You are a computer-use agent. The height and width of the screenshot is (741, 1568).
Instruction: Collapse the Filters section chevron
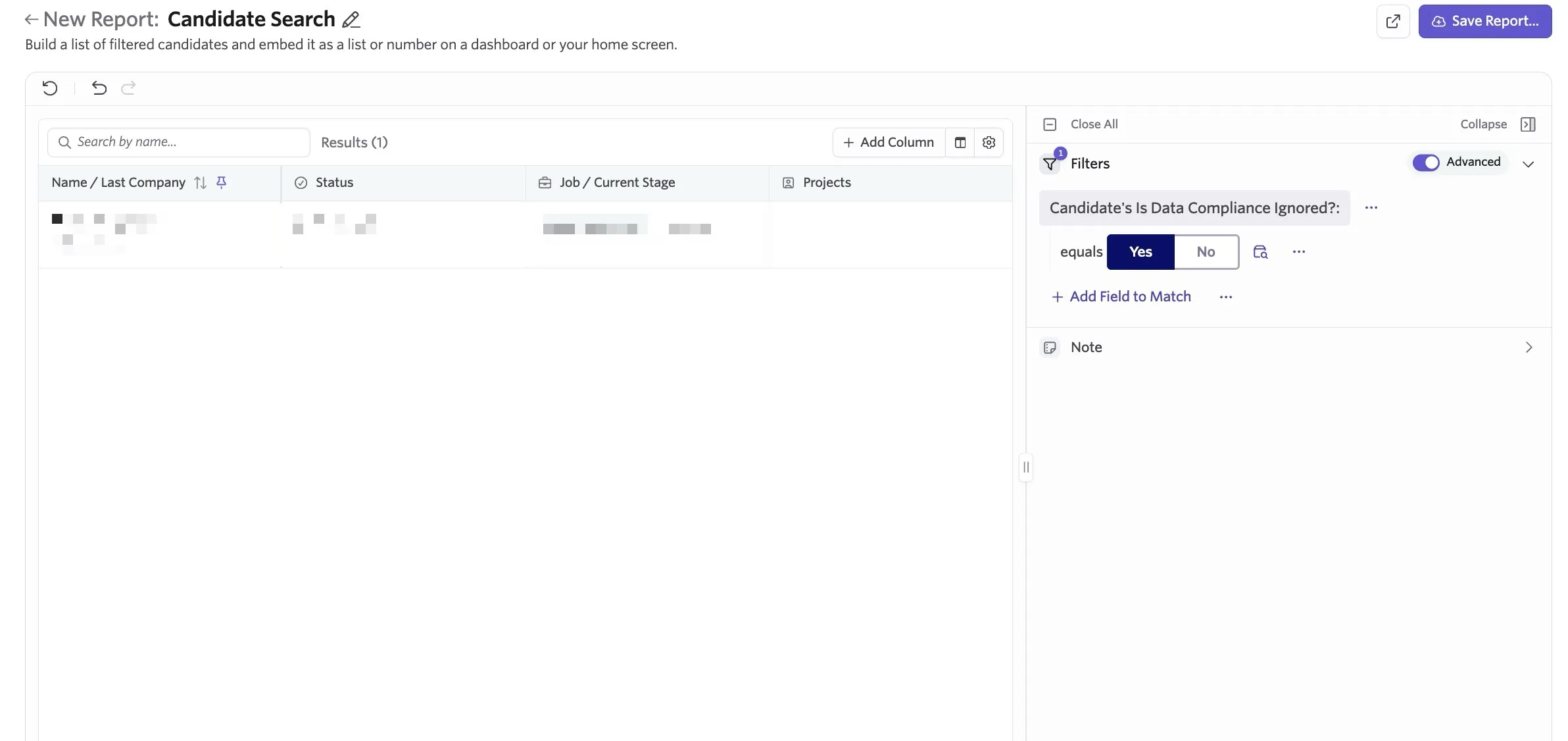pos(1529,164)
